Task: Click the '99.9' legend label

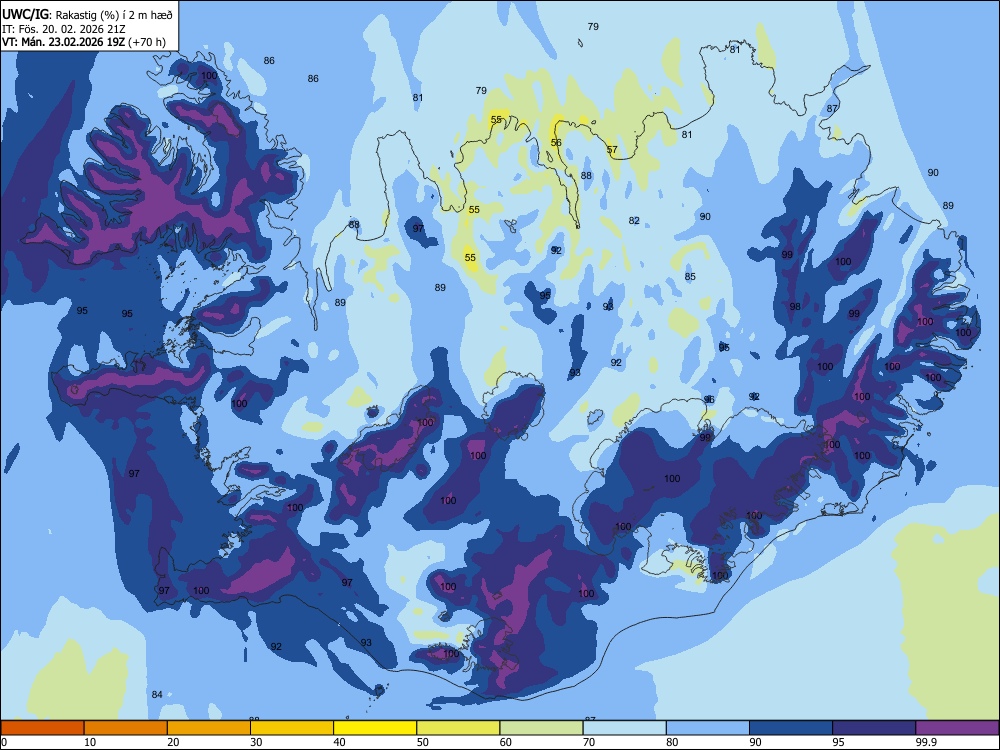Action: [x=927, y=742]
